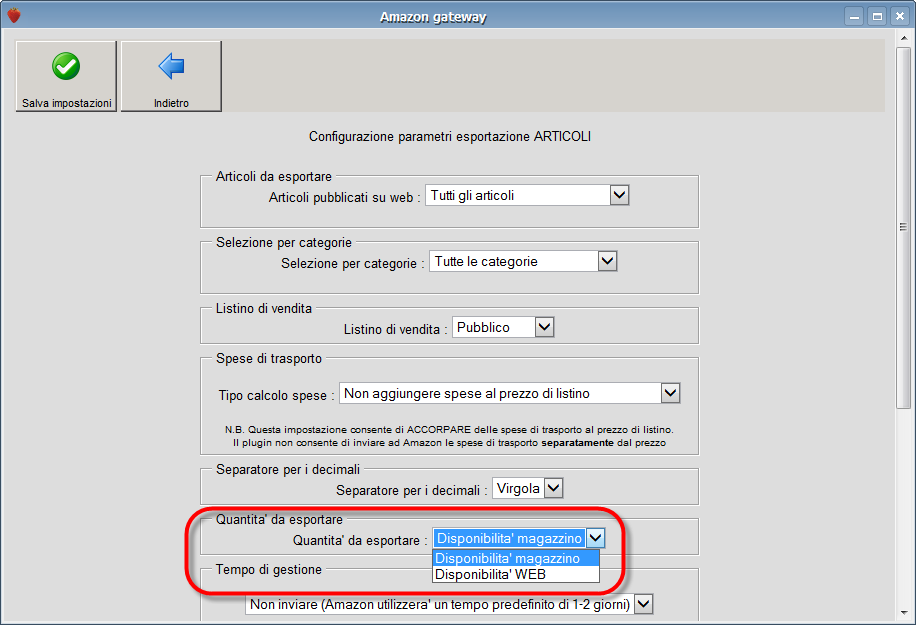916x625 pixels.
Task: Click the scrollbar up arrow
Action: [x=904, y=39]
